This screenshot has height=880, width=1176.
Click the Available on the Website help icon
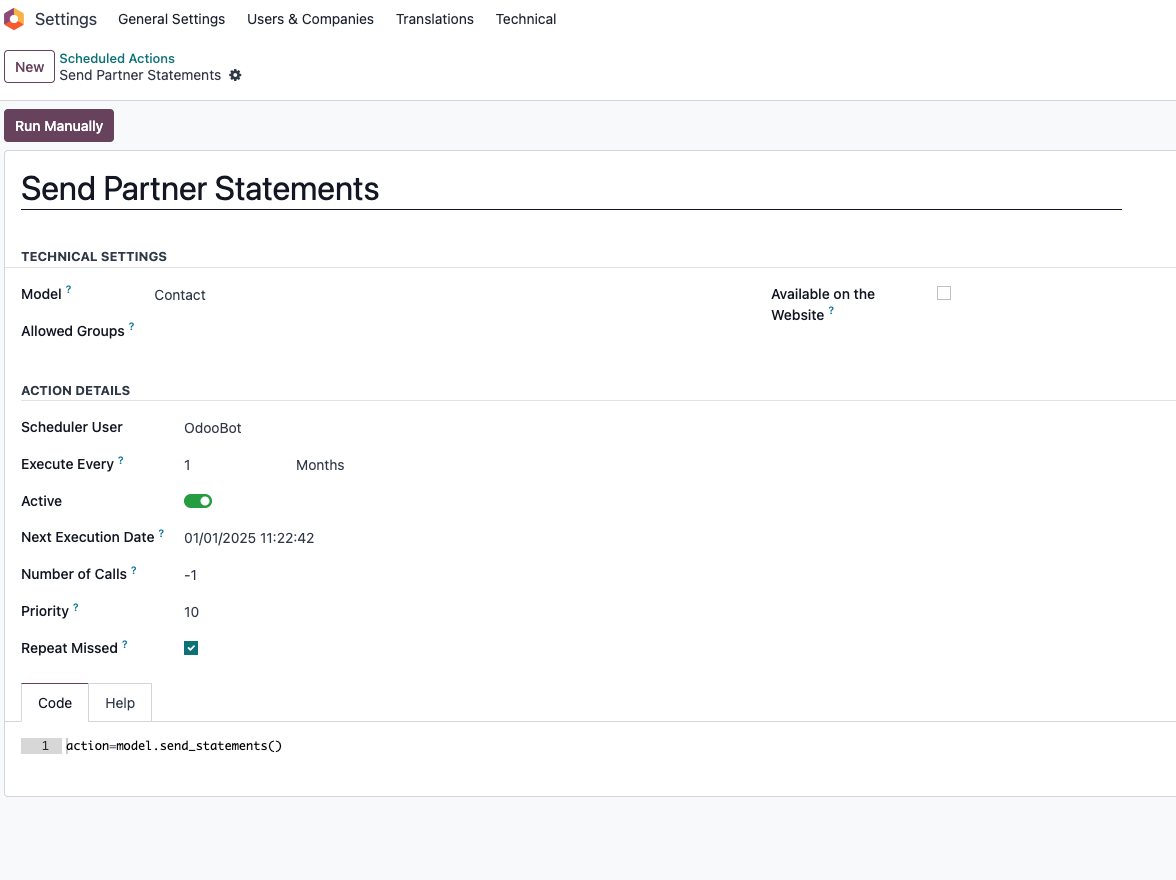click(831, 310)
